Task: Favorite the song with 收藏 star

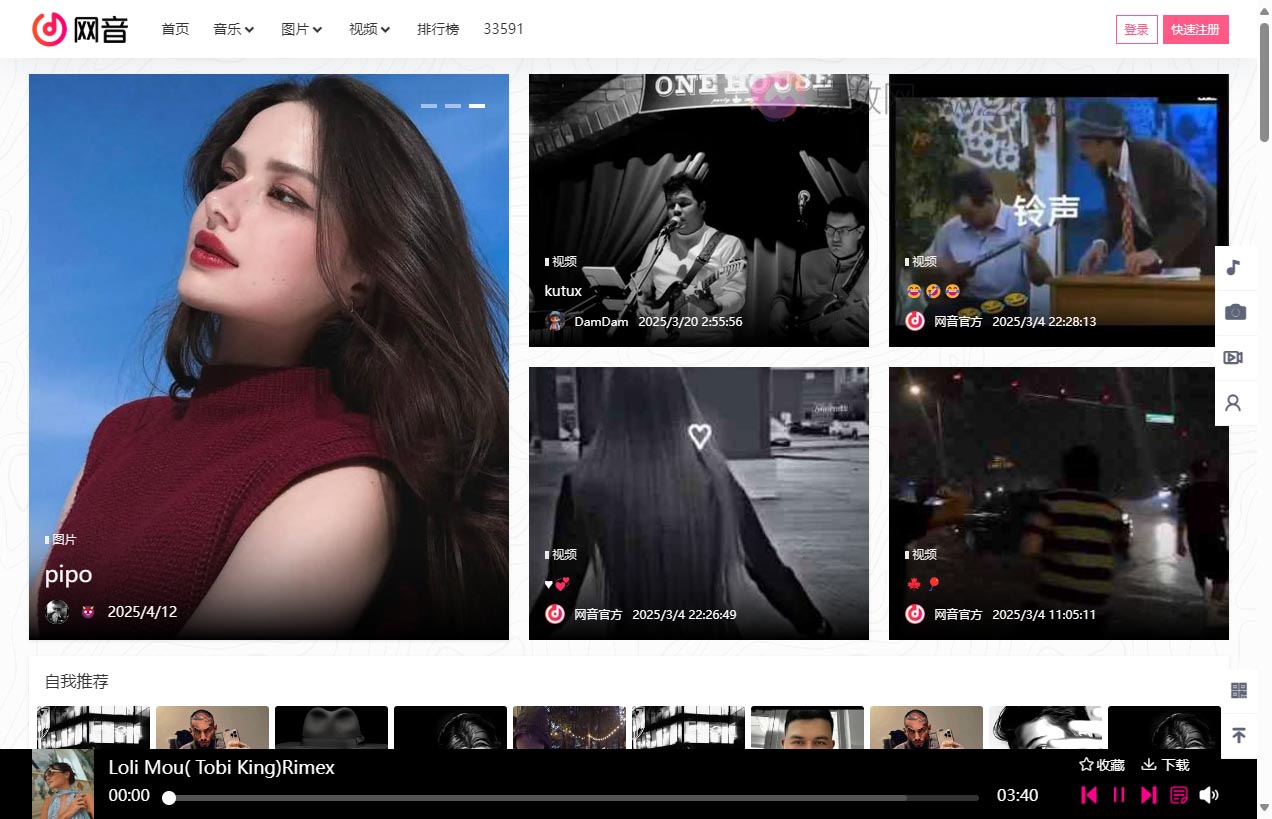Action: [x=1102, y=765]
